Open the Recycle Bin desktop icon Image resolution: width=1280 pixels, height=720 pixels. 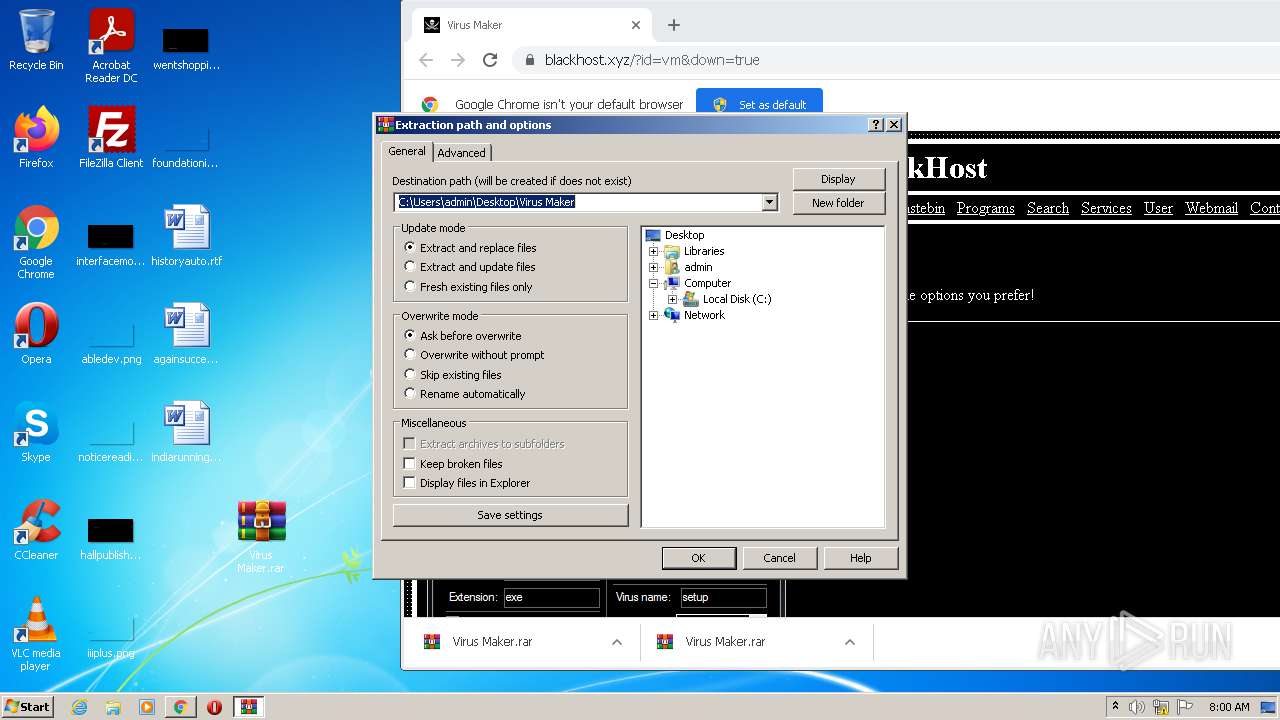[x=36, y=40]
